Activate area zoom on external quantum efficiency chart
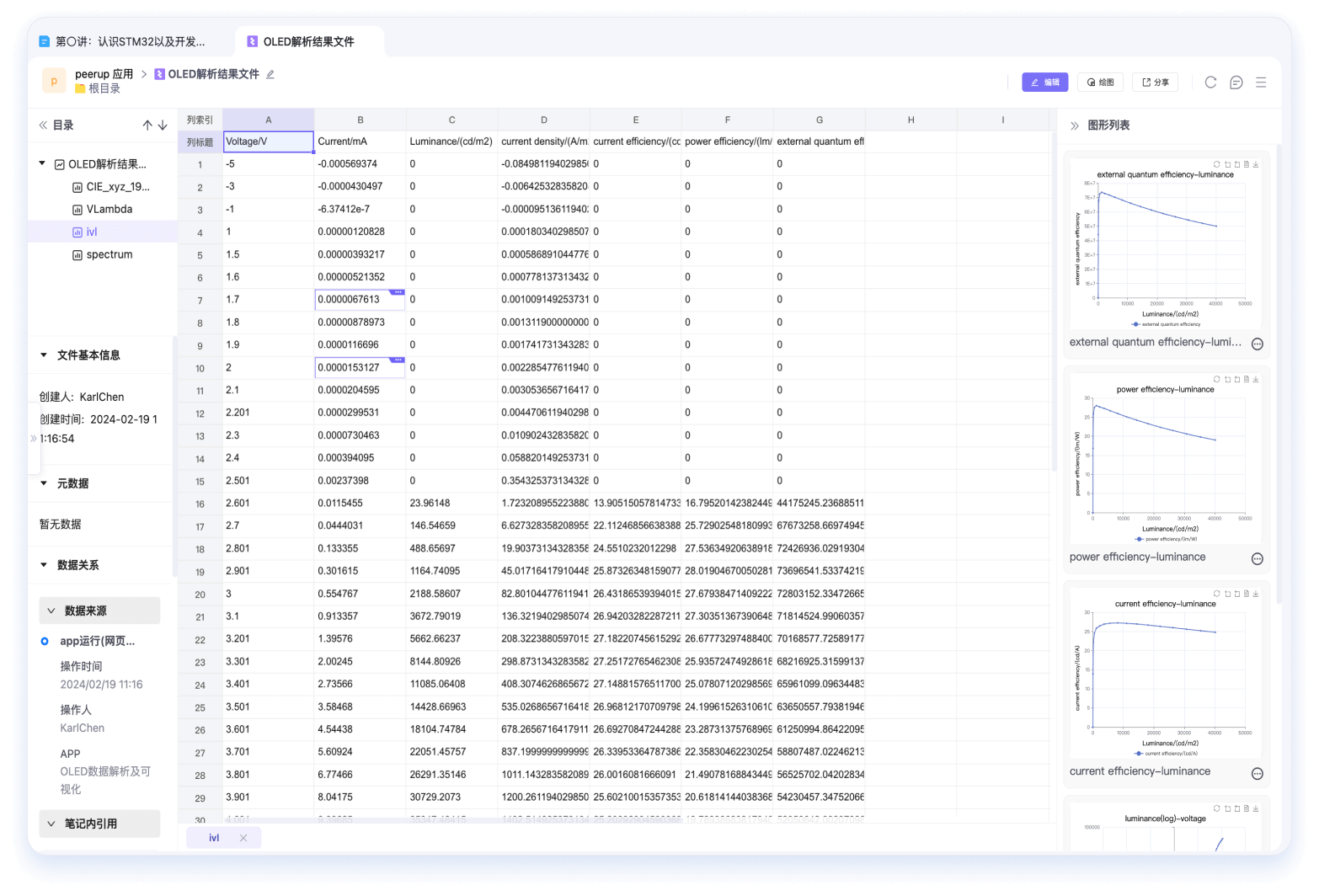This screenshot has height=896, width=1319. coord(1227,165)
